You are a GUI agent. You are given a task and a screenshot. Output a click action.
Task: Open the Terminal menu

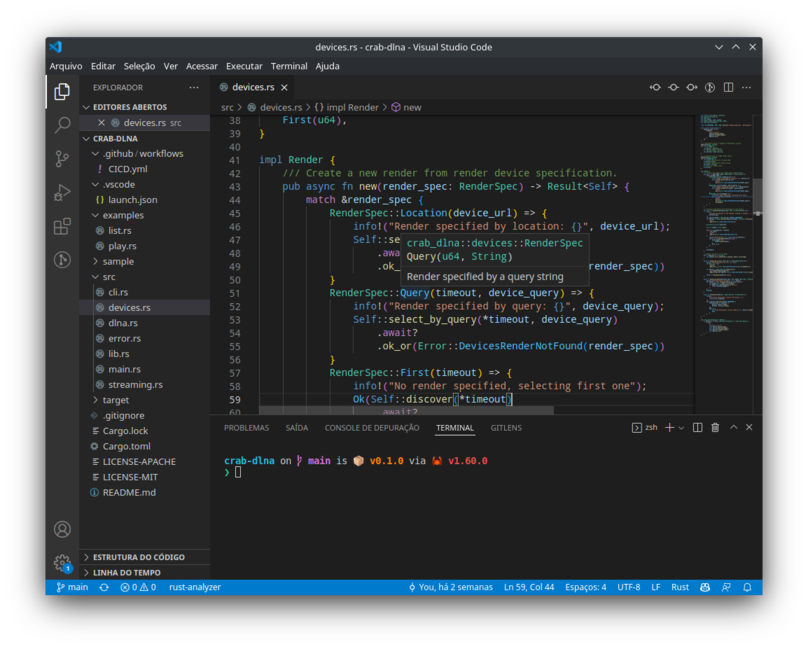289,66
